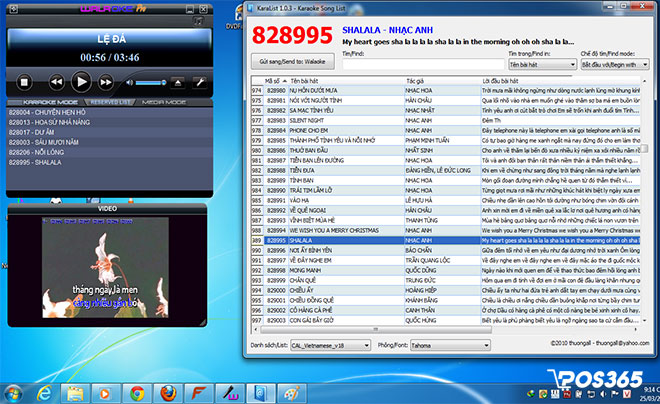Click author cell Trần Quang Lộc
The height and width of the screenshot is (404, 660).
442,260
